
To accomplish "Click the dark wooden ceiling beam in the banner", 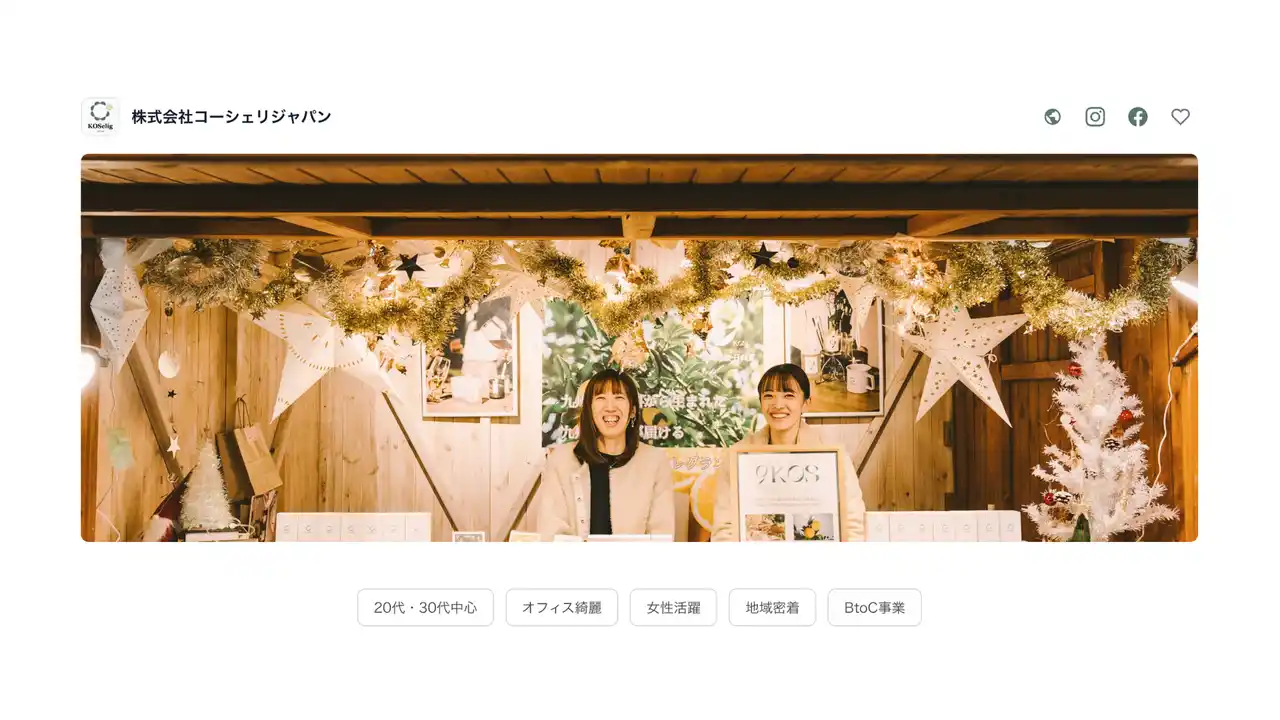I will click(639, 197).
